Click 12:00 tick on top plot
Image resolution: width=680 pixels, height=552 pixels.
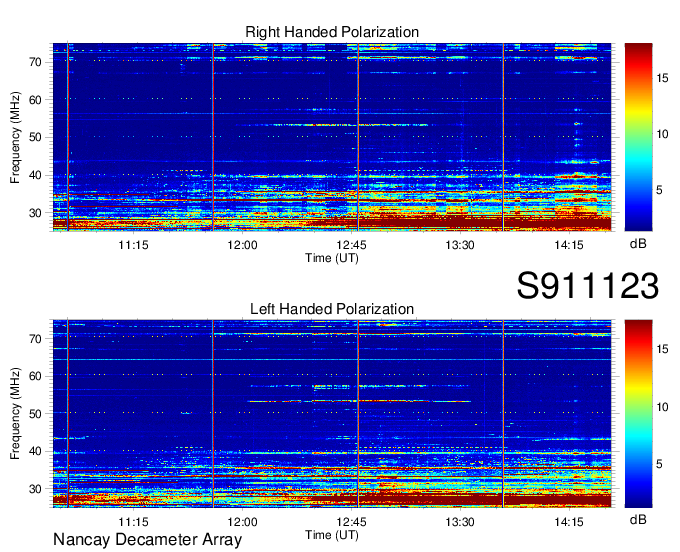point(242,245)
